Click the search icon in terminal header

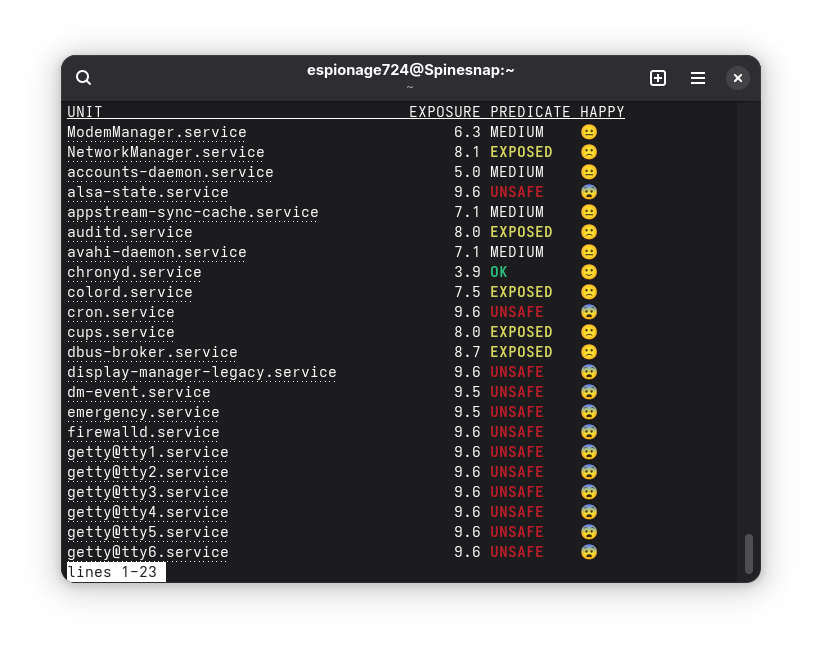point(84,78)
